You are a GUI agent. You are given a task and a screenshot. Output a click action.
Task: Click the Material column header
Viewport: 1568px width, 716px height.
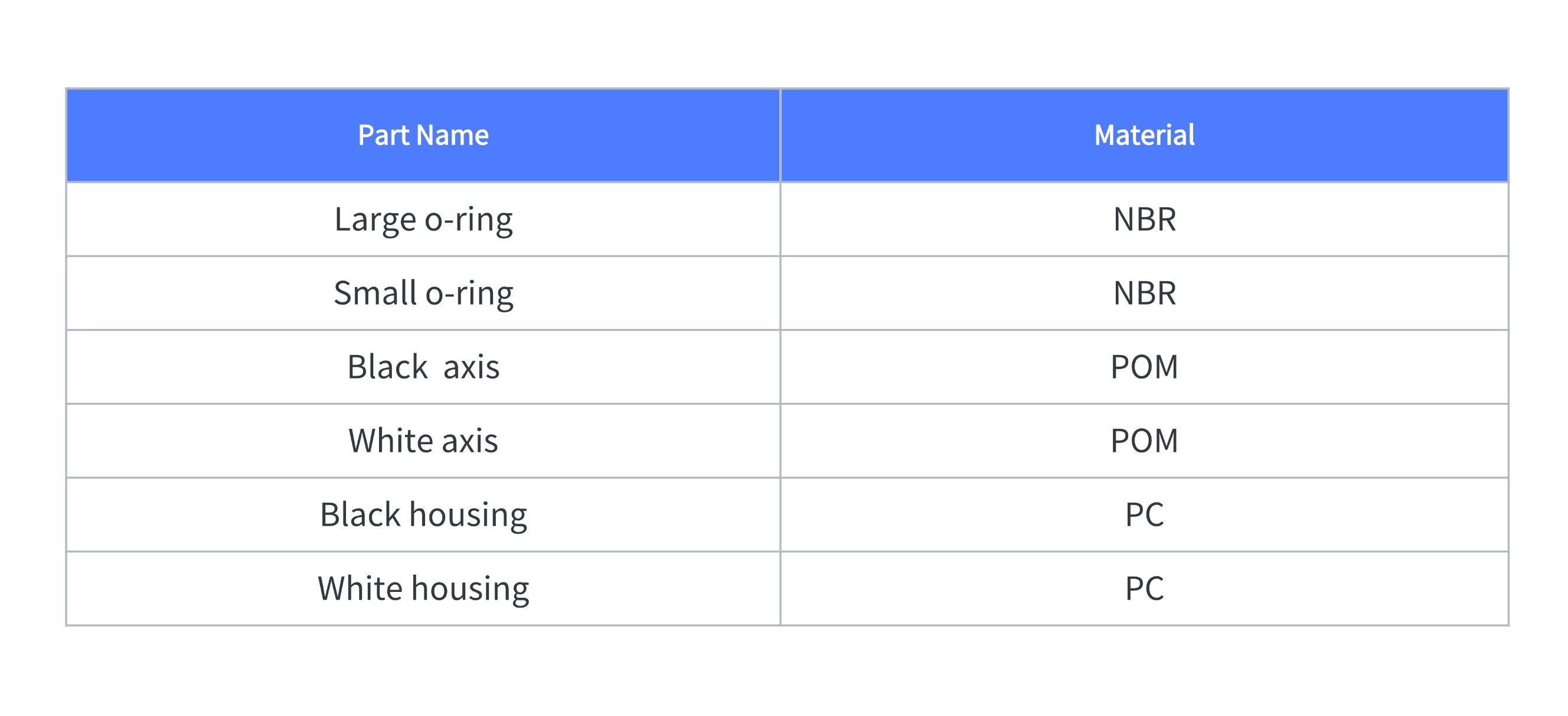click(1144, 135)
